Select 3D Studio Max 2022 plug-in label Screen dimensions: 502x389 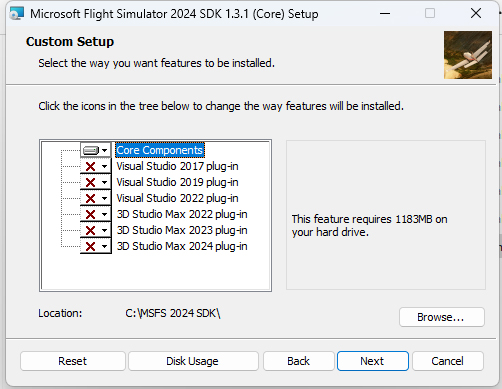[182, 214]
